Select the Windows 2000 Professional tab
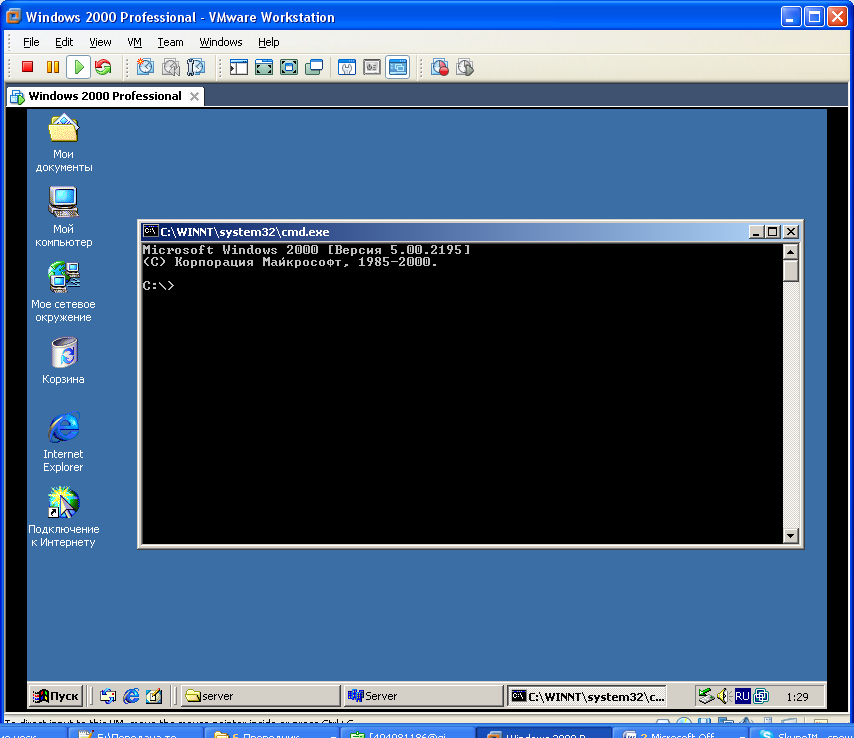The width and height of the screenshot is (854, 738). [105, 96]
